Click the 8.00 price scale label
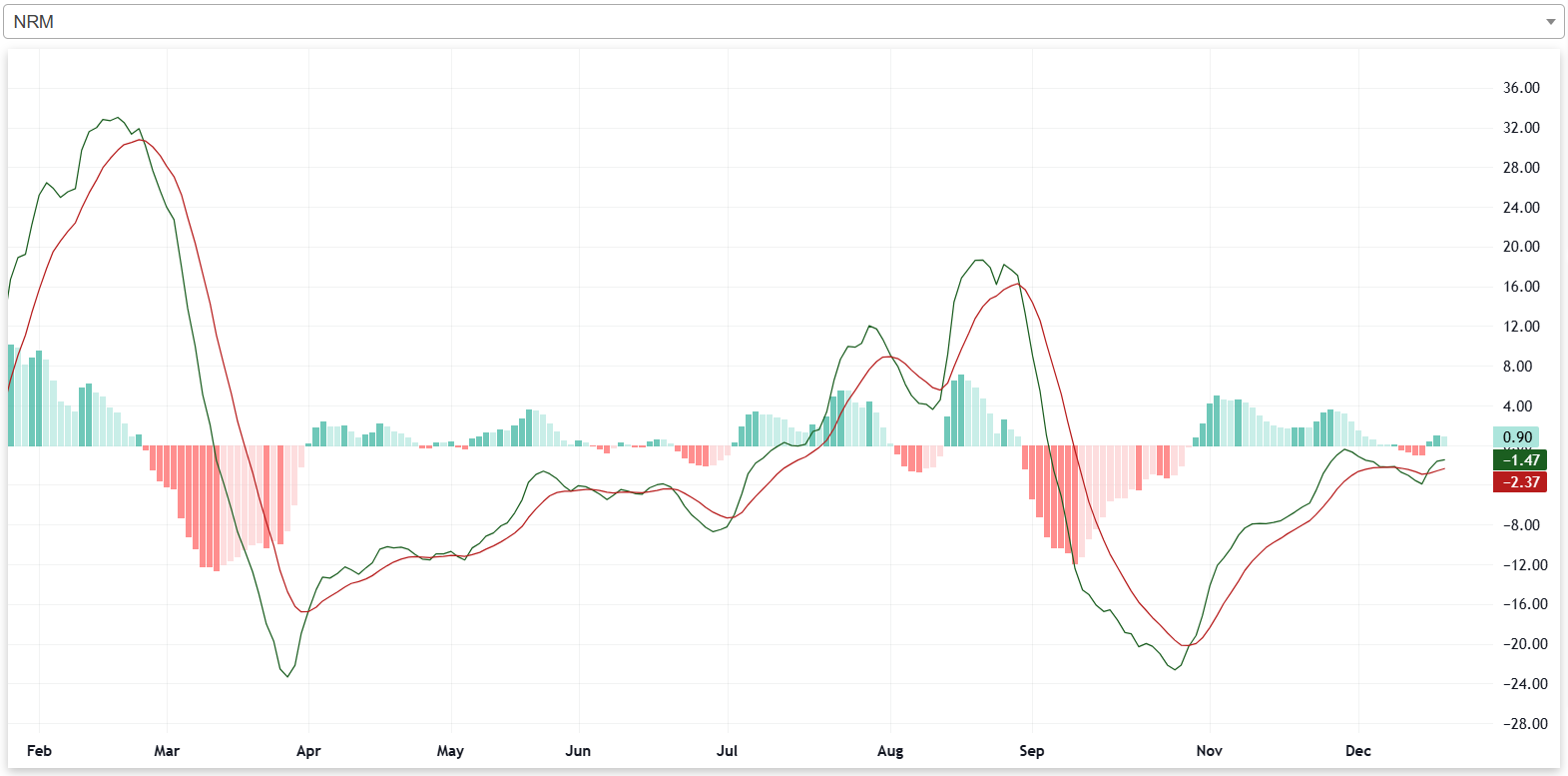Viewport: 1568px width, 776px height. [1517, 367]
